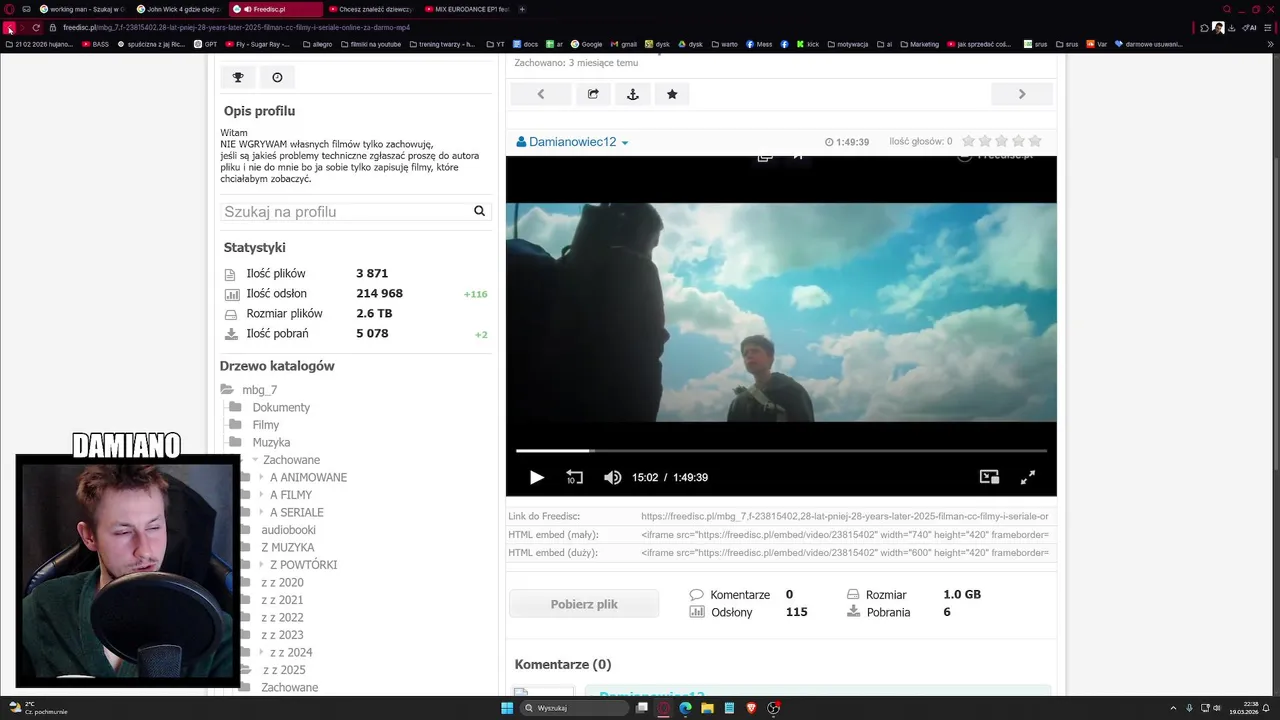
Task: Click the share file icon
Action: 593,94
